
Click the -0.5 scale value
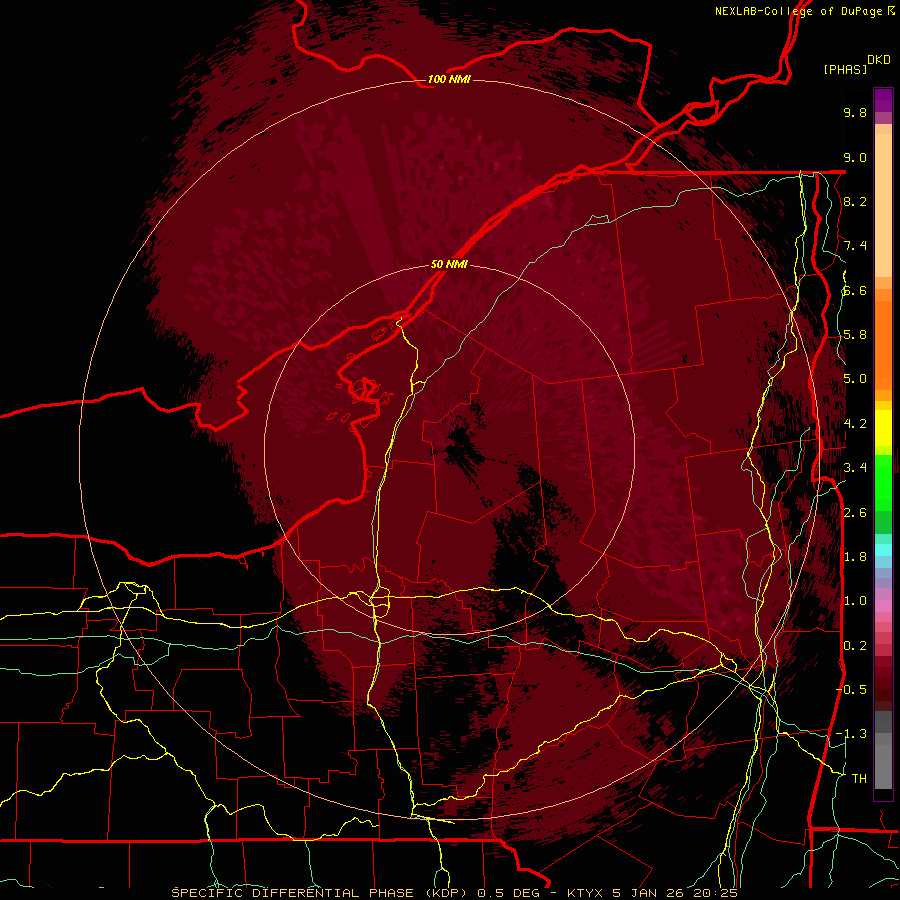click(851, 690)
